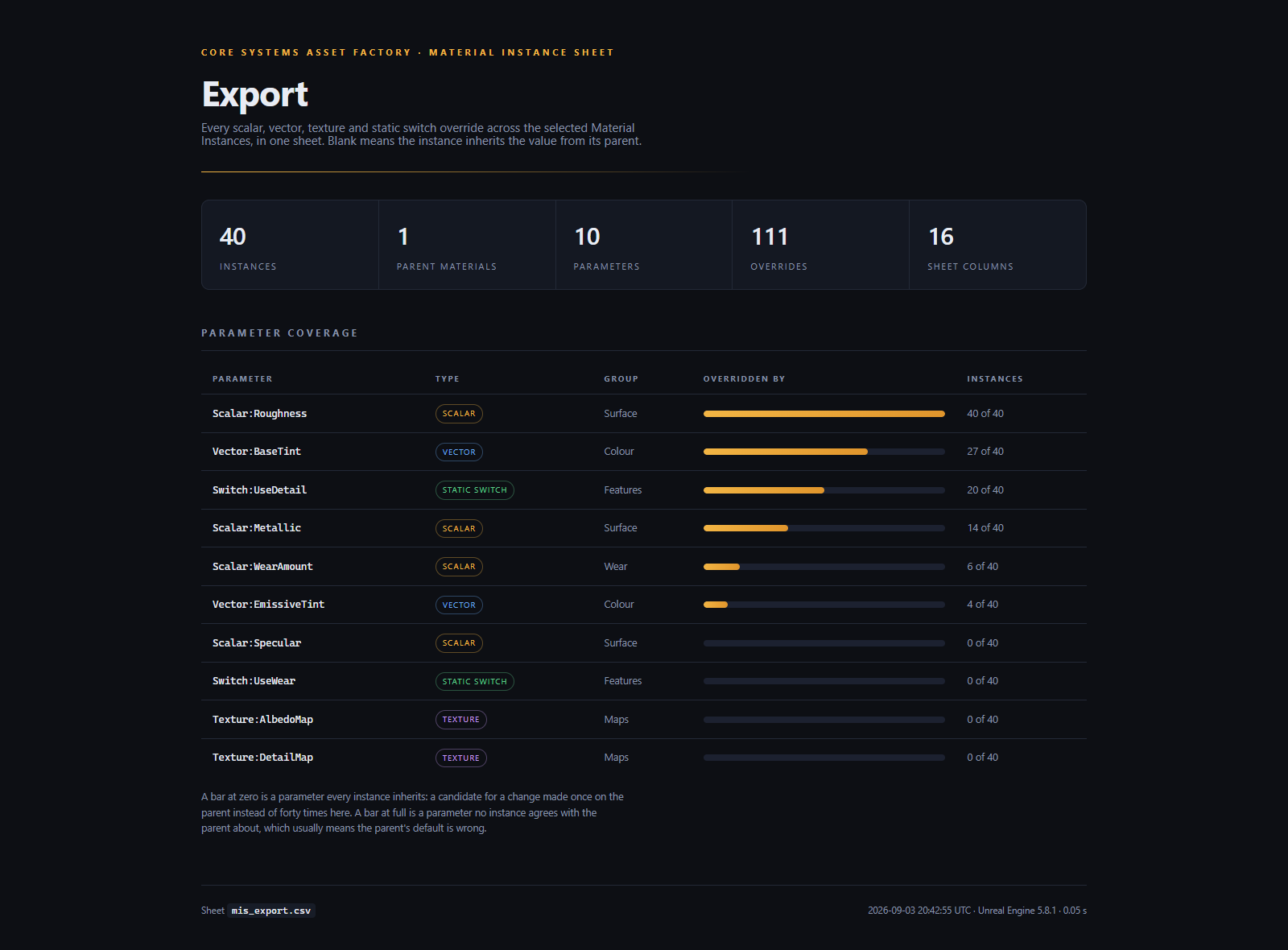Click the Vector:BaseTint override progress bar

(824, 452)
